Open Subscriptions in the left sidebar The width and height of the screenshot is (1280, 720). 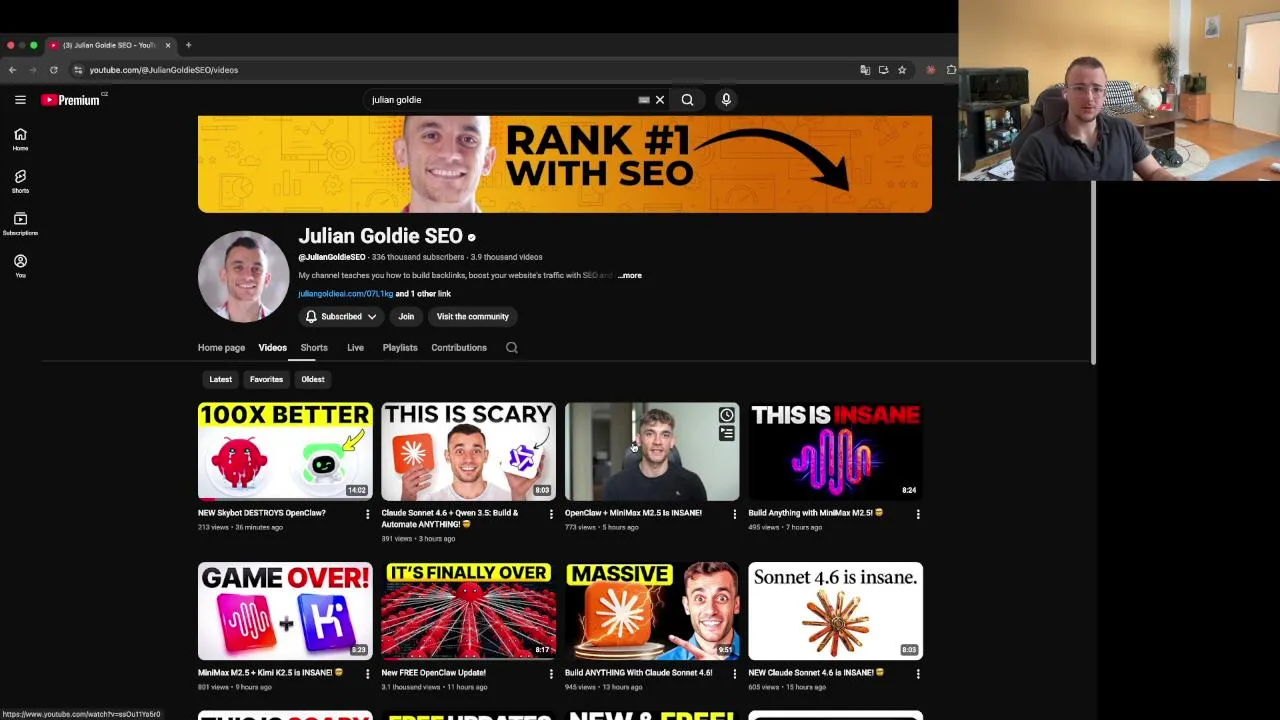(20, 224)
